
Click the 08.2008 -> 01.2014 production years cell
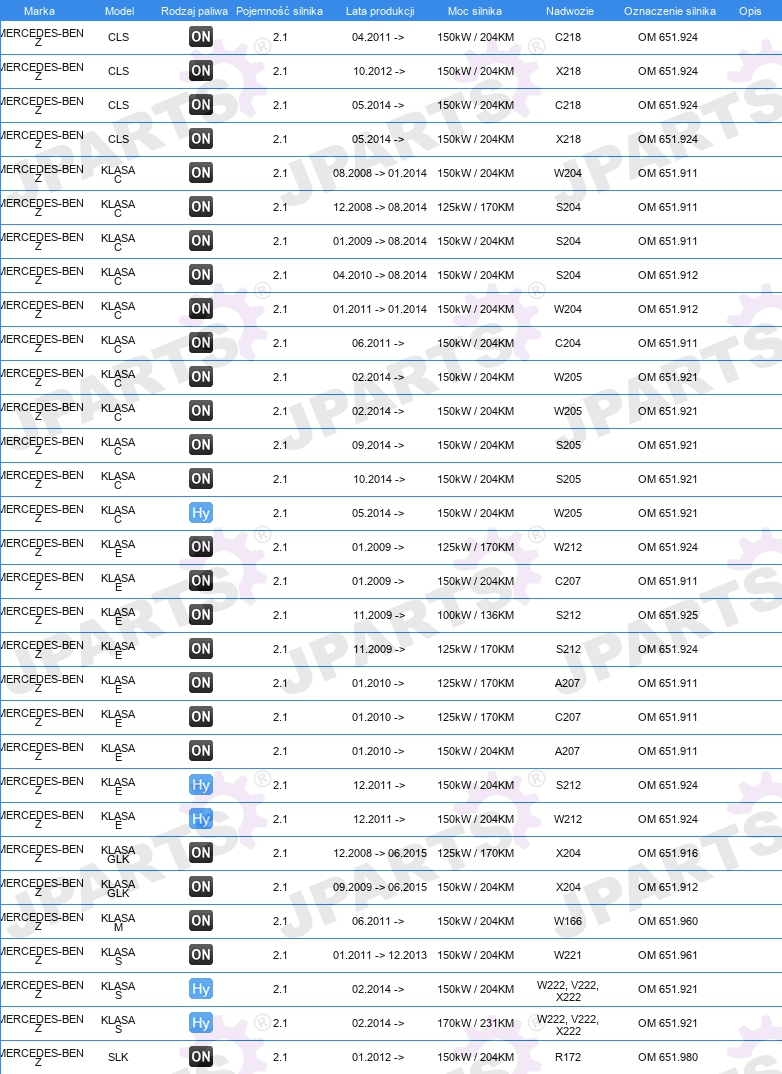tap(380, 173)
